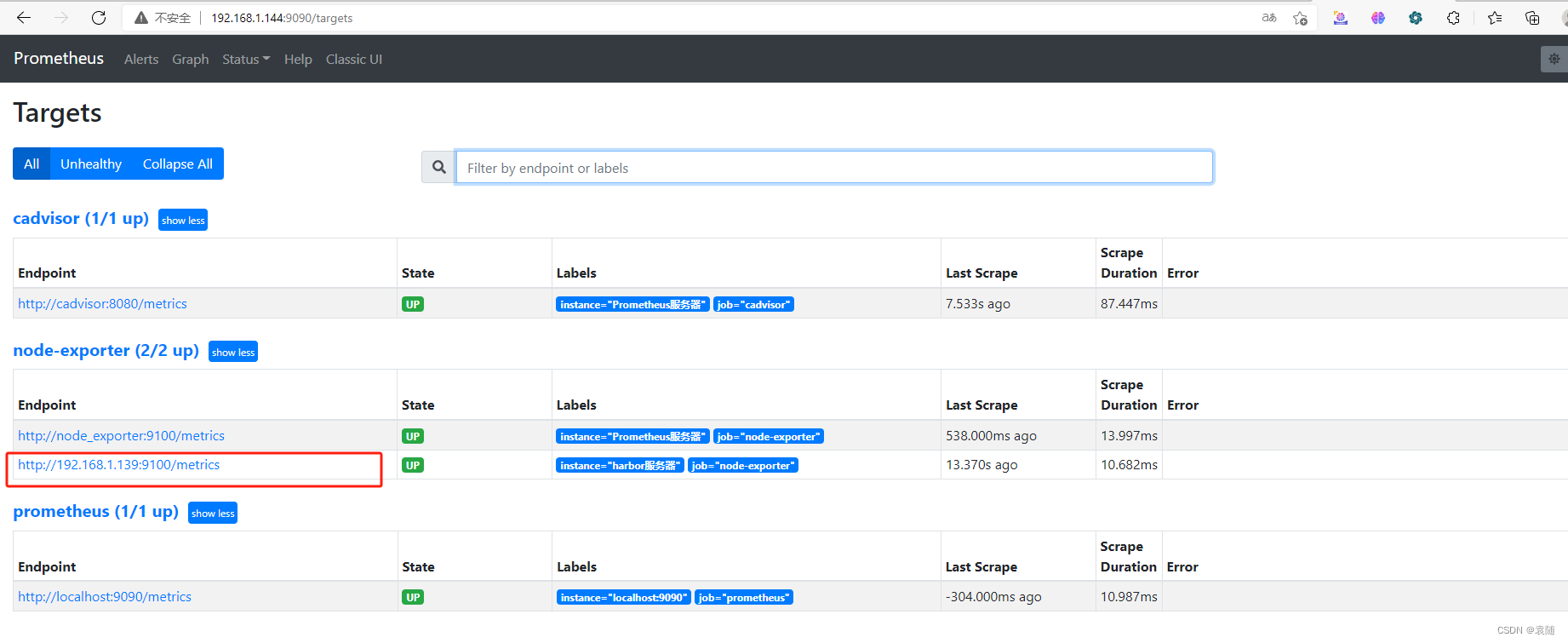Screen dimensions: 1568x643
Task: Toggle the Prometheus theme switch icon
Action: [1554, 59]
